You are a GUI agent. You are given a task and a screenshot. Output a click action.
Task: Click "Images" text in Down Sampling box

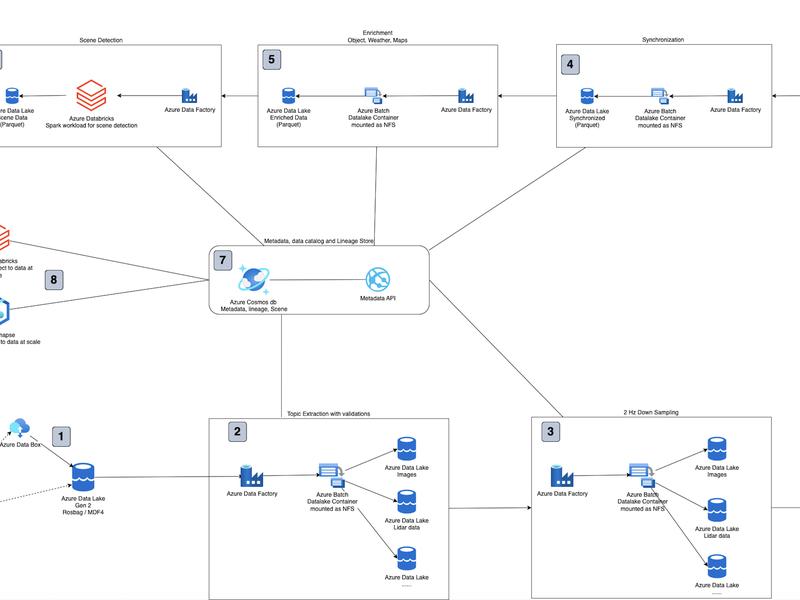(717, 474)
